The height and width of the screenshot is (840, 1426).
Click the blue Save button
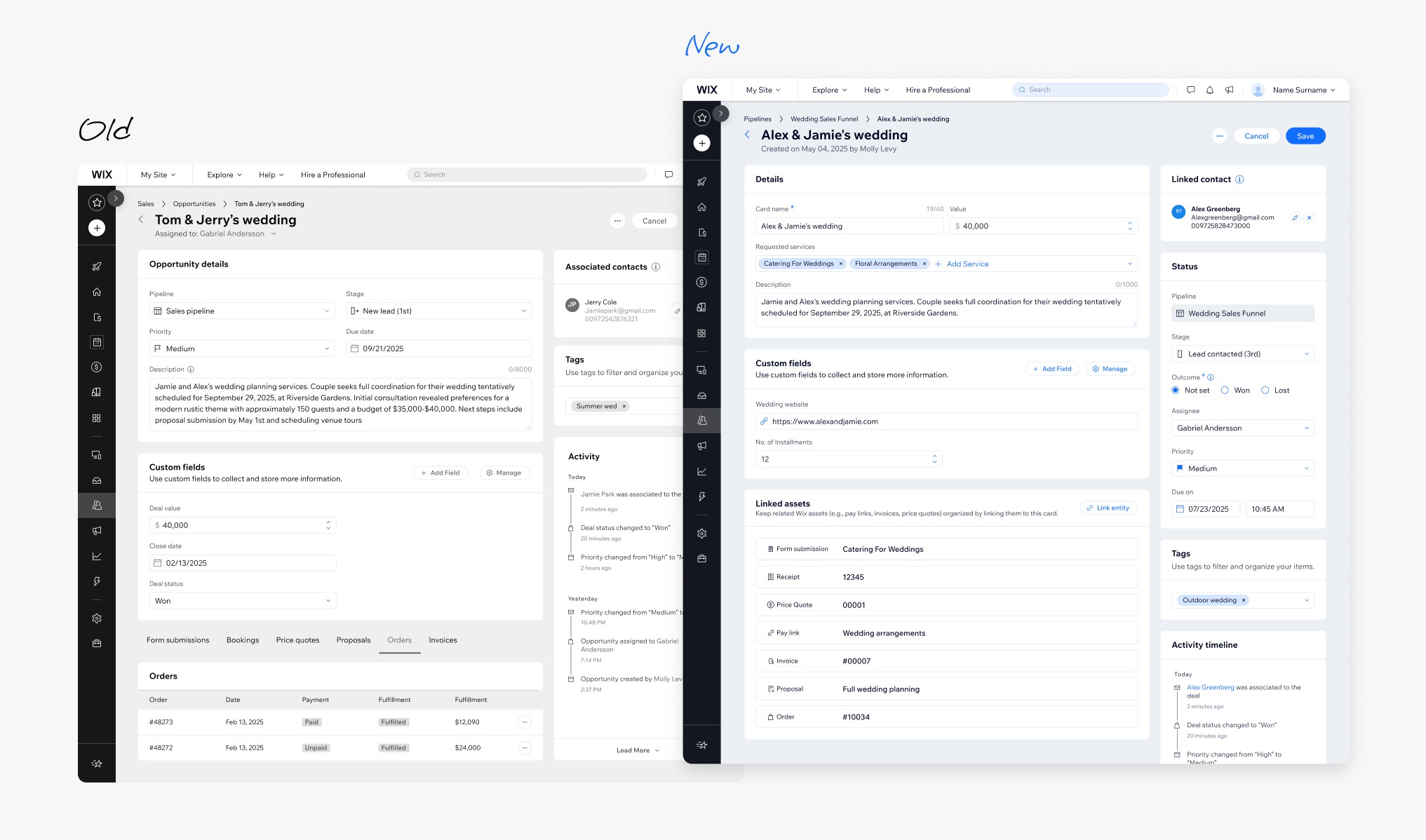[1305, 136]
